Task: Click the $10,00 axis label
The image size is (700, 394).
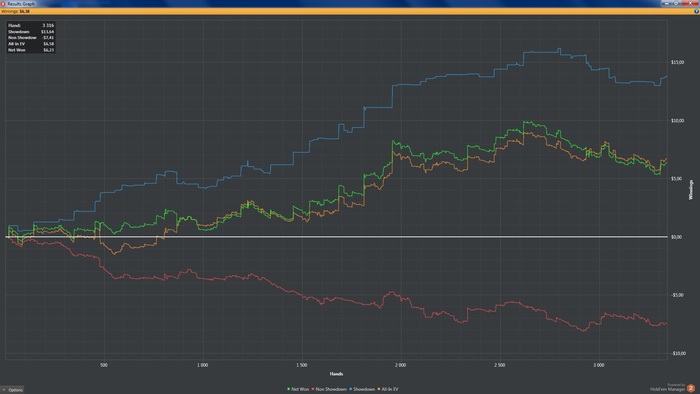Action: (677, 120)
